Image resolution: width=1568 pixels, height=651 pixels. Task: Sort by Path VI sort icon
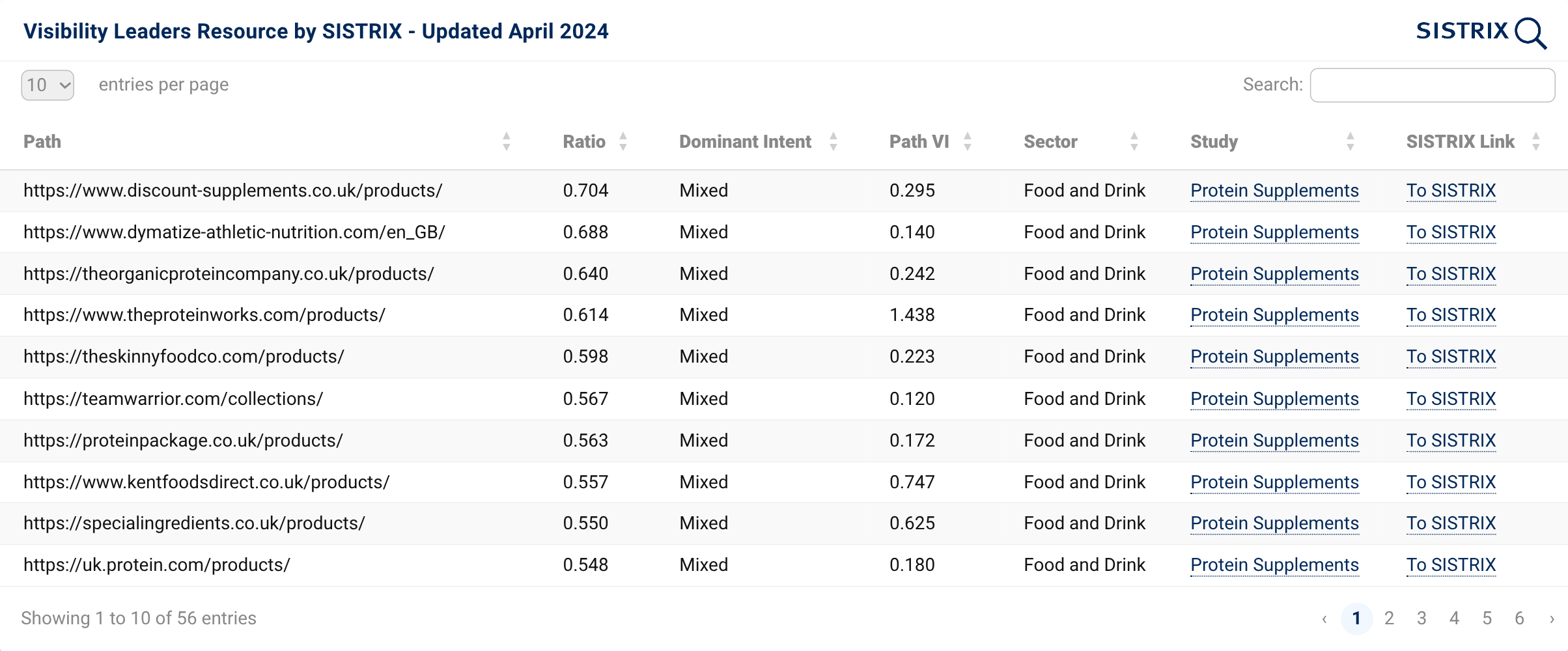pyautogui.click(x=968, y=141)
